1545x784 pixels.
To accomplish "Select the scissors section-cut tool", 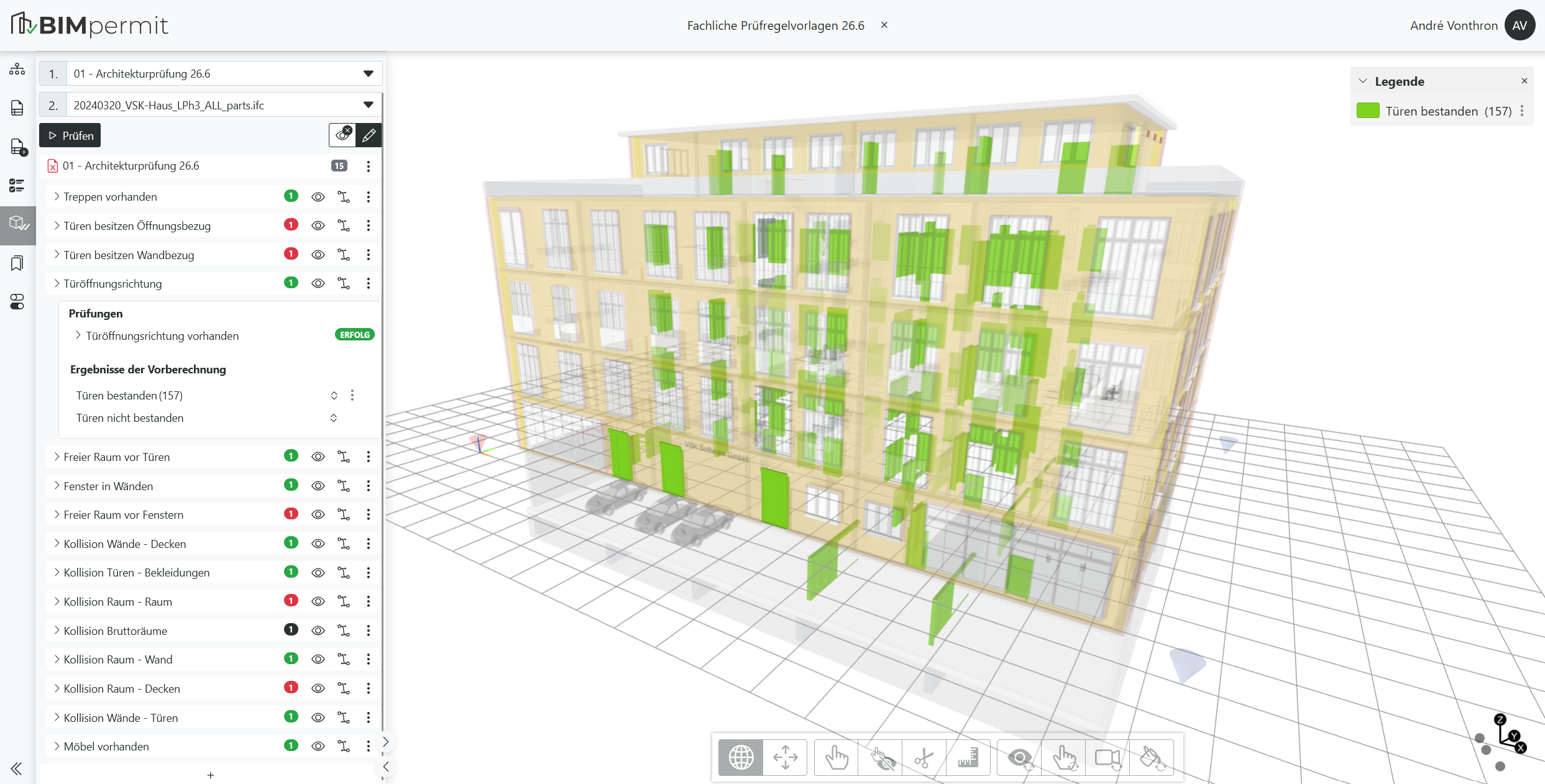I will pyautogui.click(x=924, y=758).
